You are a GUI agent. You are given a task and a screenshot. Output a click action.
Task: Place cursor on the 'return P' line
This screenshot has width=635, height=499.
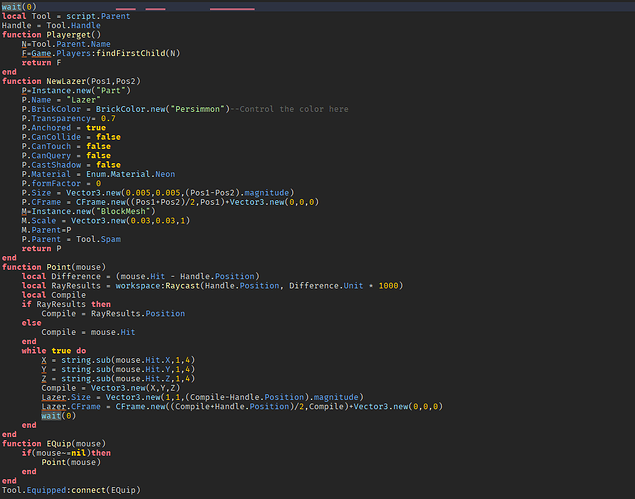(x=41, y=249)
